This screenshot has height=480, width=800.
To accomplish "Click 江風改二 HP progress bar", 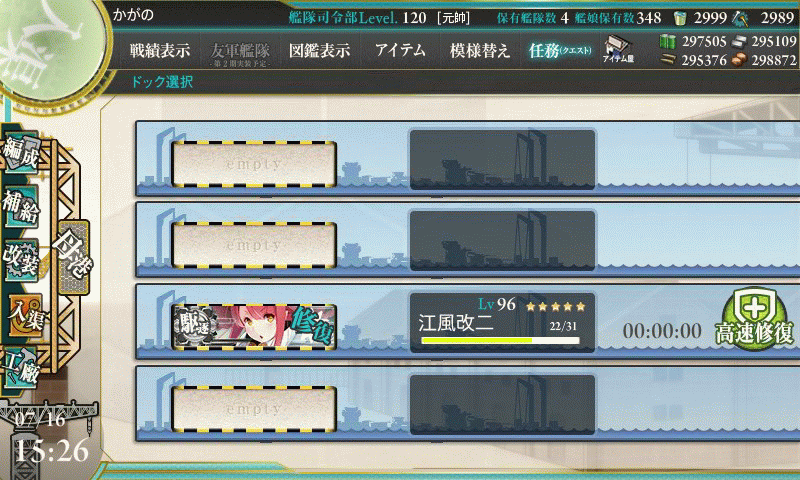I will [x=501, y=340].
